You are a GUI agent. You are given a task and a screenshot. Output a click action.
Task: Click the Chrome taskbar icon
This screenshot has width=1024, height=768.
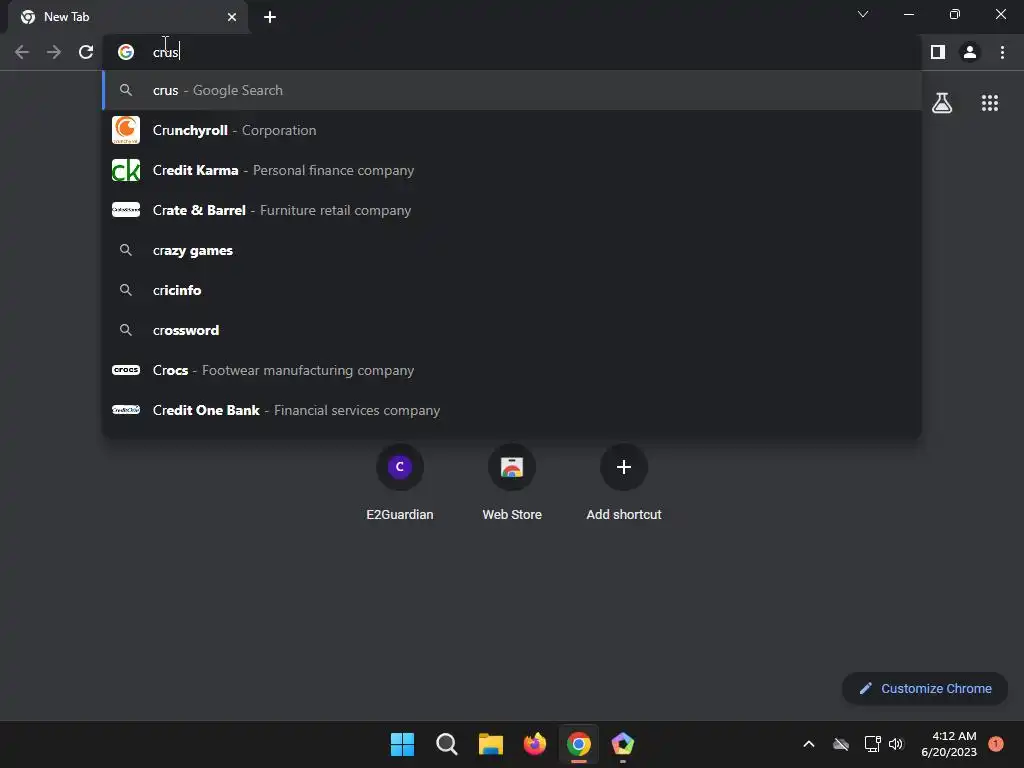(x=579, y=744)
